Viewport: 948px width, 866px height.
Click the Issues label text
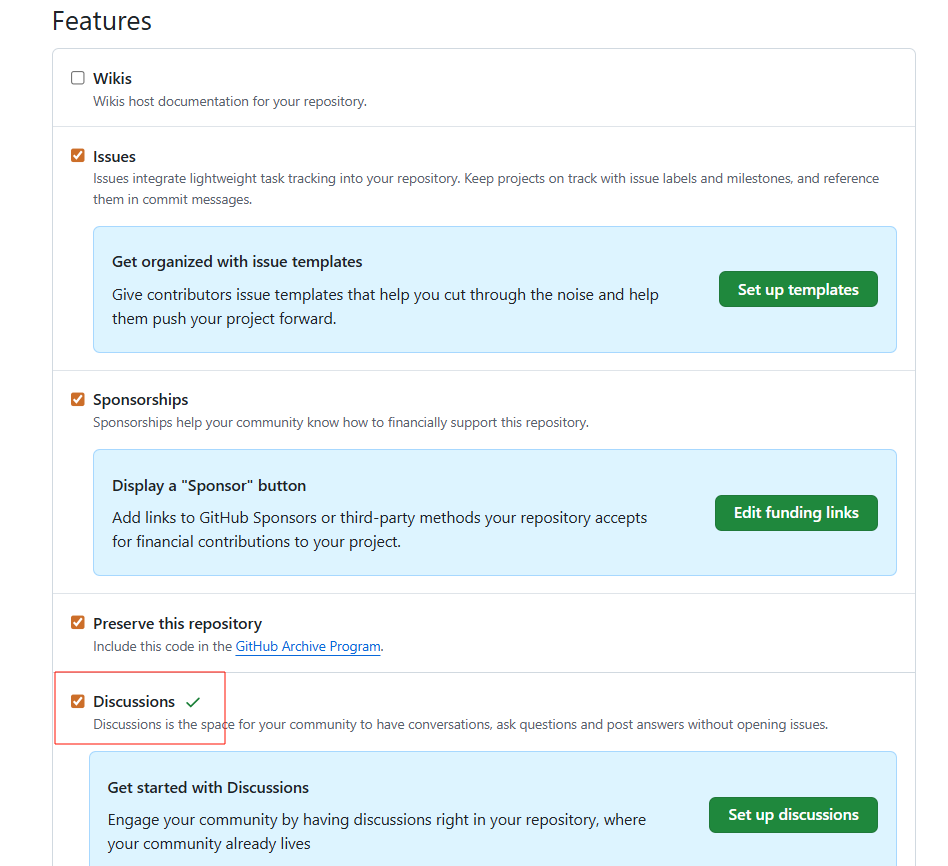coord(114,156)
